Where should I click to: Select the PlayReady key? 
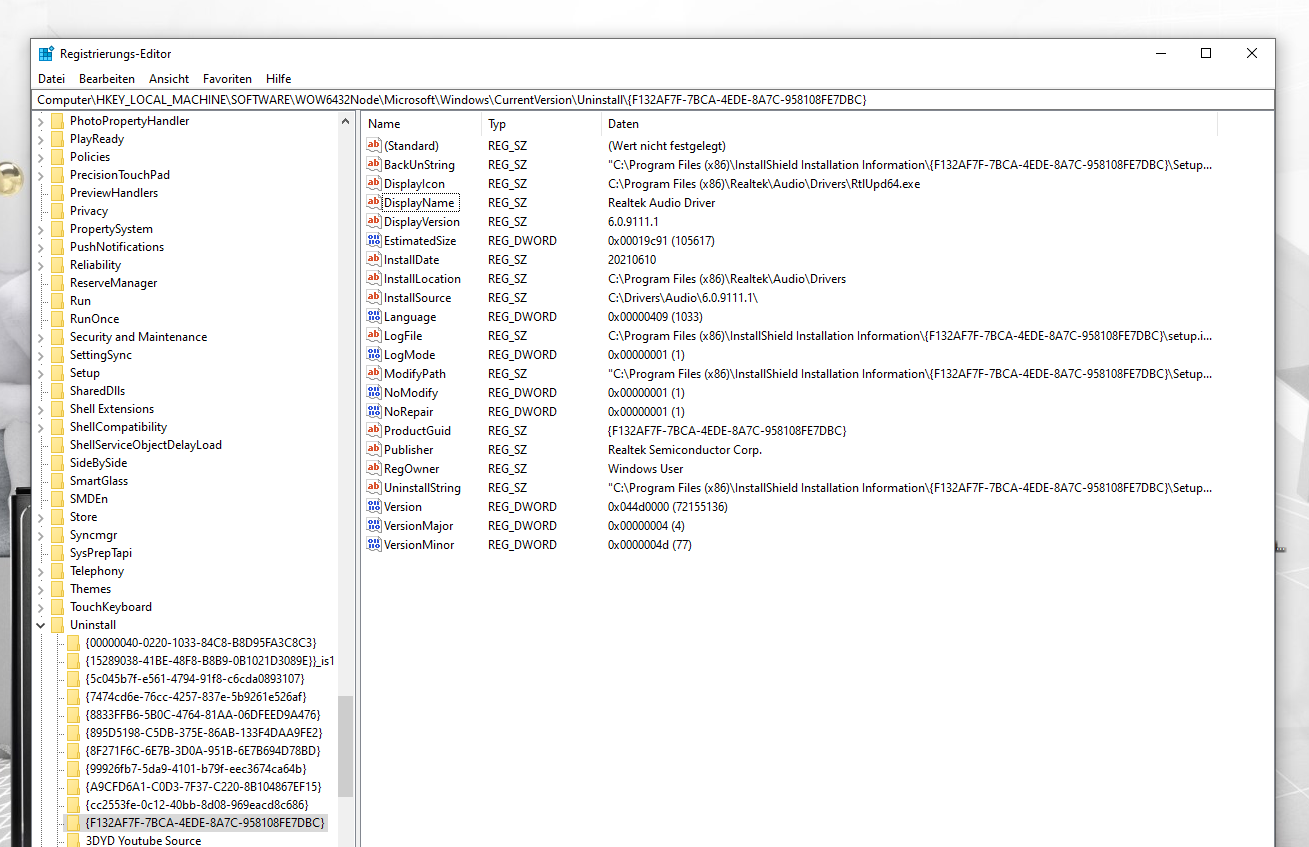click(97, 139)
